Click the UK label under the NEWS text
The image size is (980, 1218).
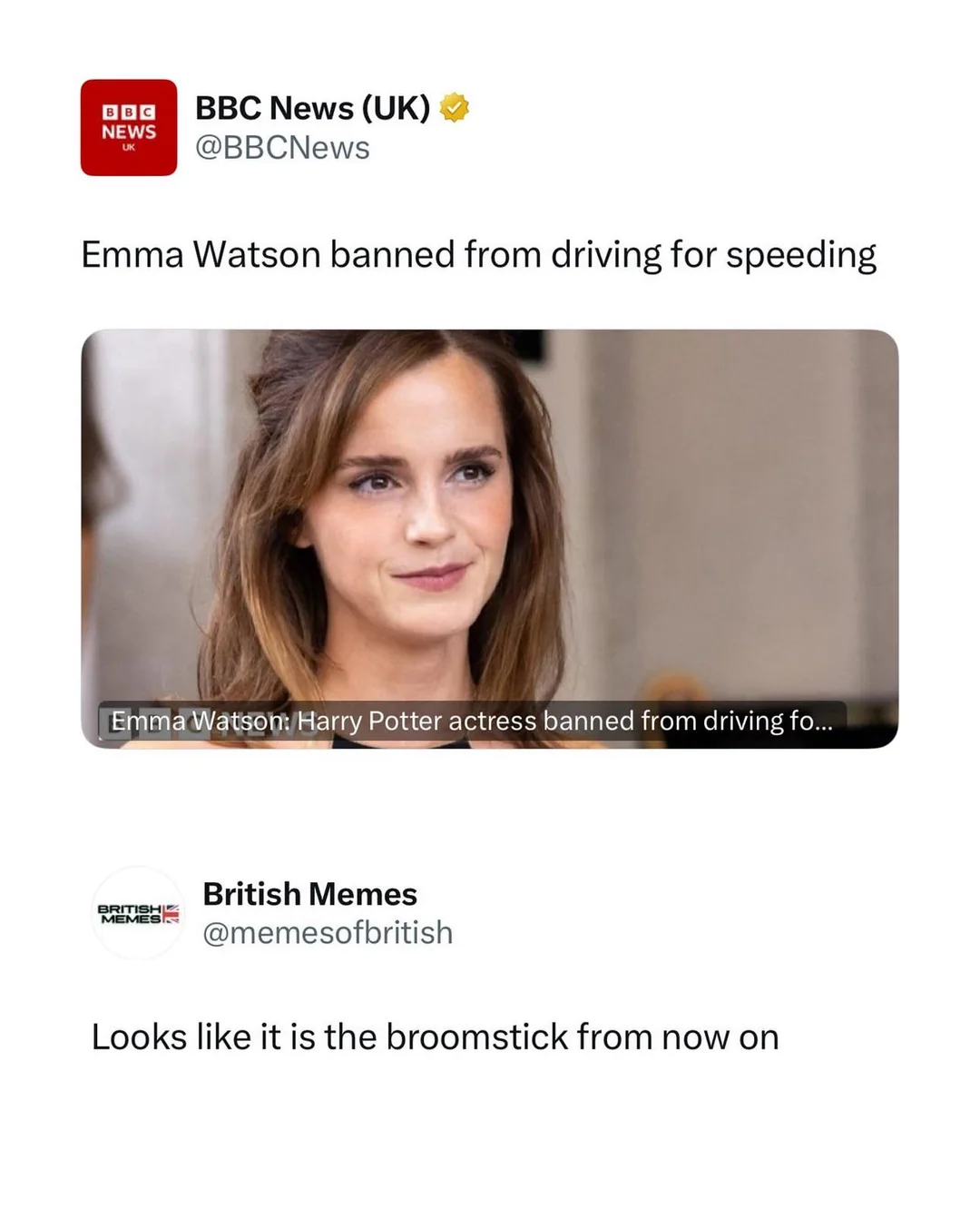(x=128, y=147)
